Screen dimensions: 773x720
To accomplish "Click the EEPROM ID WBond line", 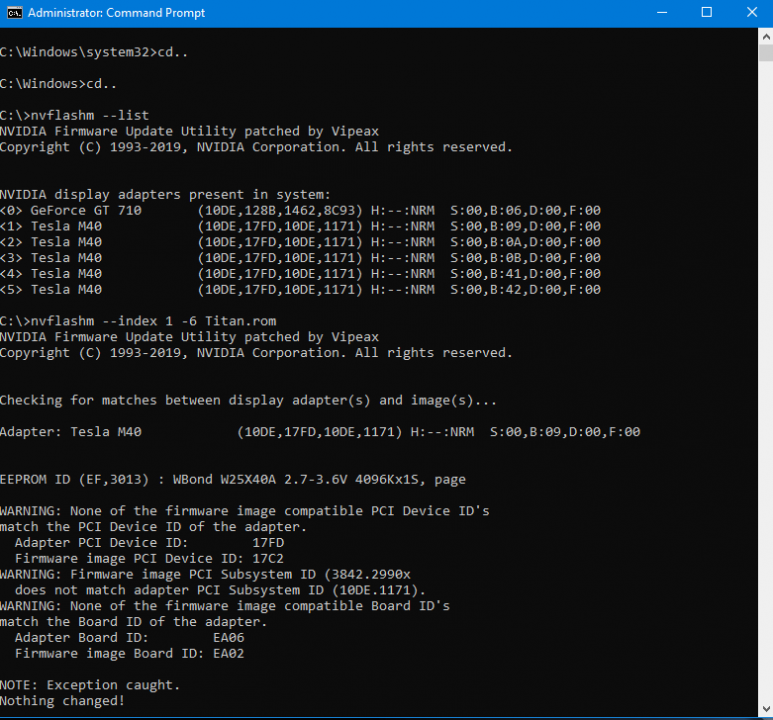I will 232,480.
